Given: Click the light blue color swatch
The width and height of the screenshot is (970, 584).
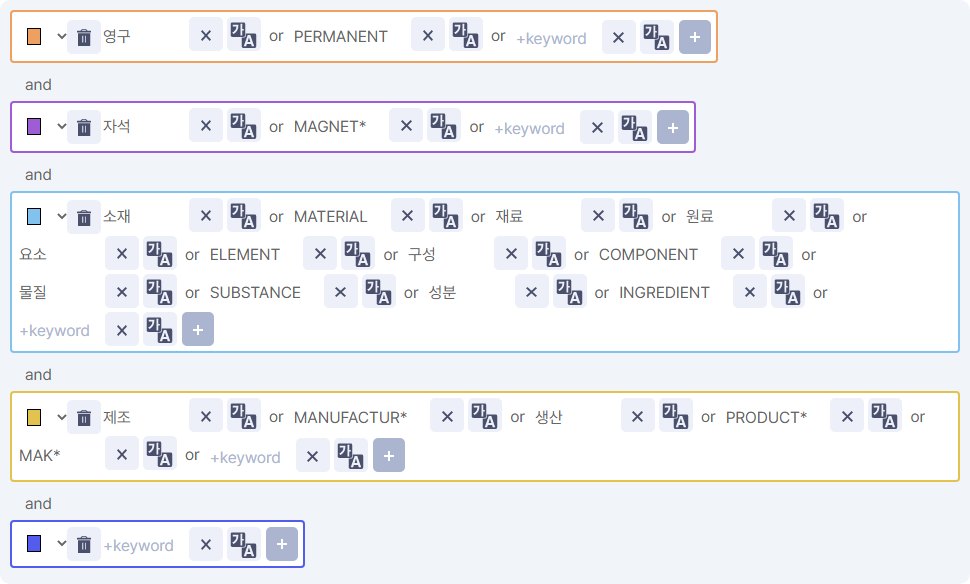Looking at the screenshot, I should pos(34,217).
